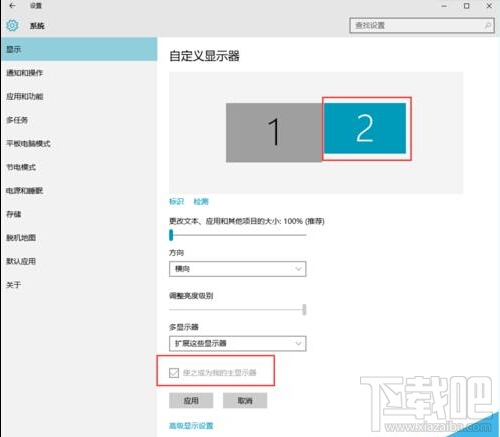Click the 检测 link

click(x=201, y=201)
